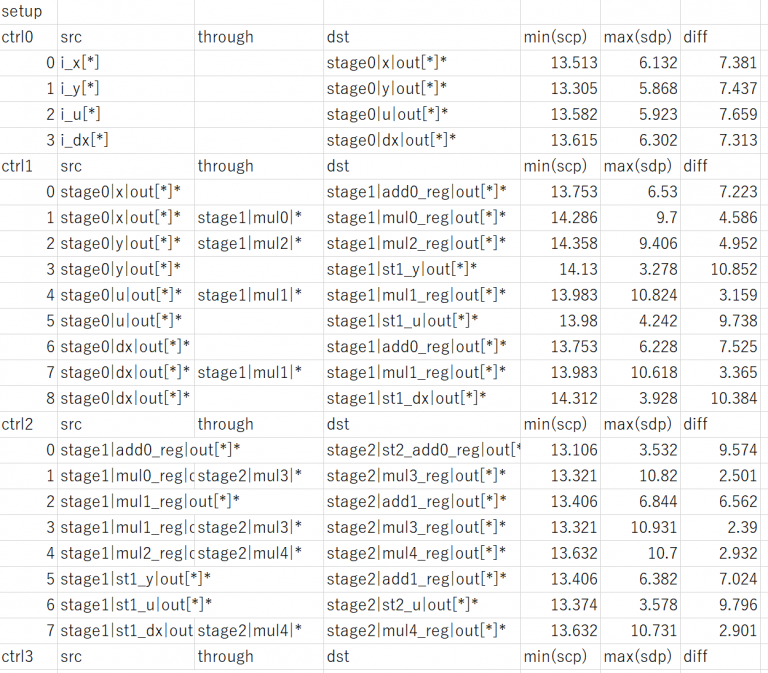Click the 'i_x[*]' source cell
768x673 pixels.
80,63
